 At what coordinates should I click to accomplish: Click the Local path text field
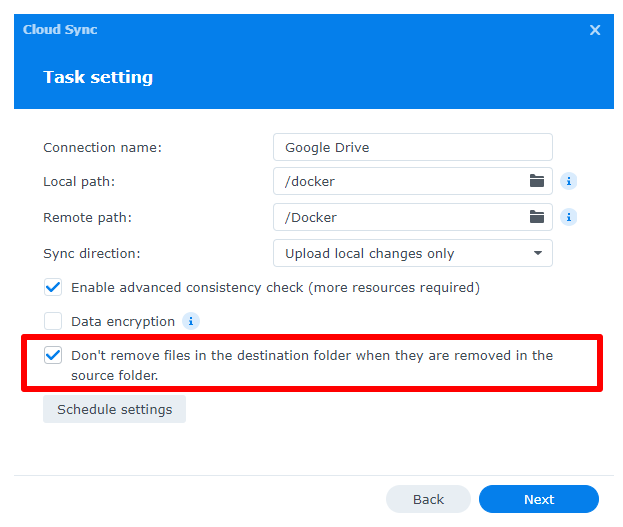click(398, 181)
